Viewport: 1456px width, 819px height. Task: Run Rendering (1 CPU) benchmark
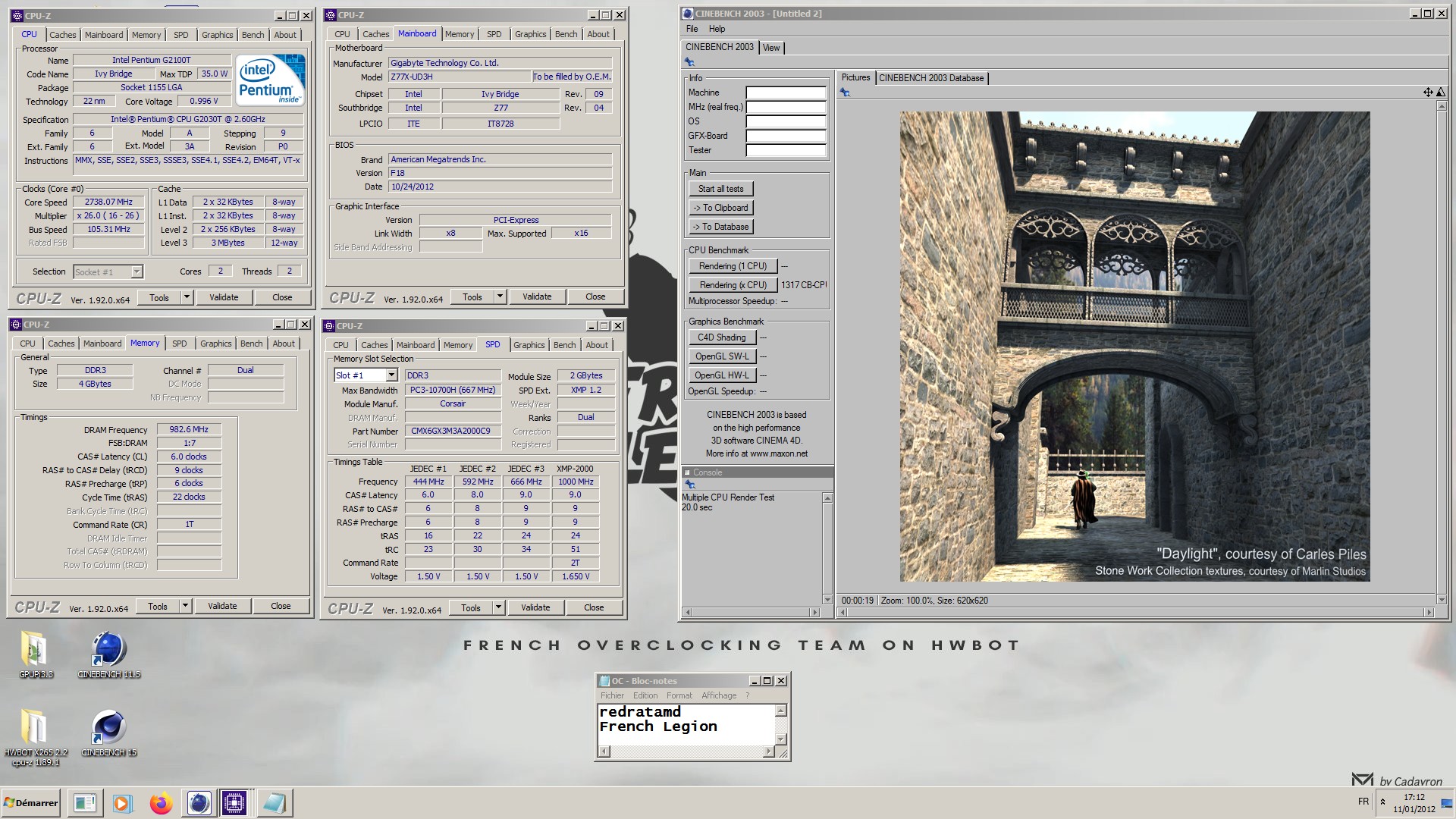tap(733, 266)
